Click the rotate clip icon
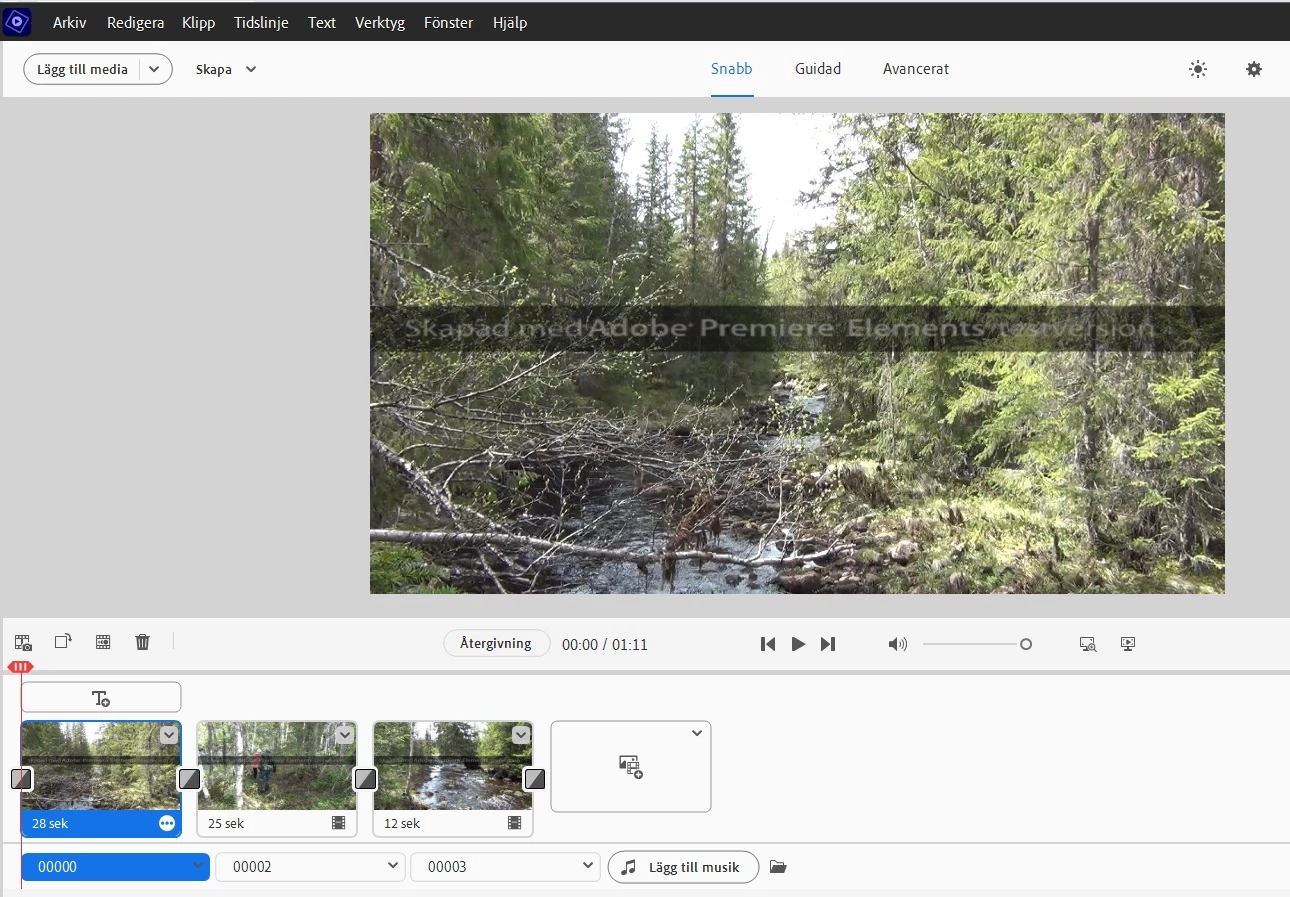Viewport: 1290px width, 897px height. point(63,642)
